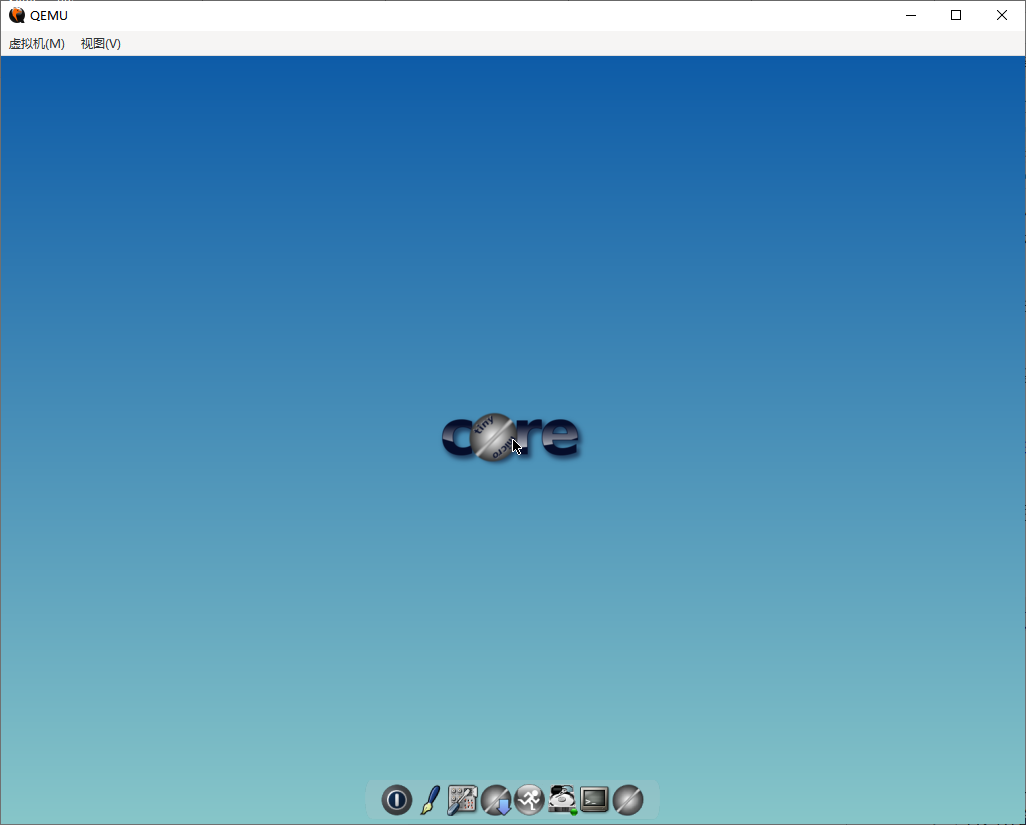Click the QEMU icon in the title bar
Screen dimensions: 1026x825
pos(17,15)
